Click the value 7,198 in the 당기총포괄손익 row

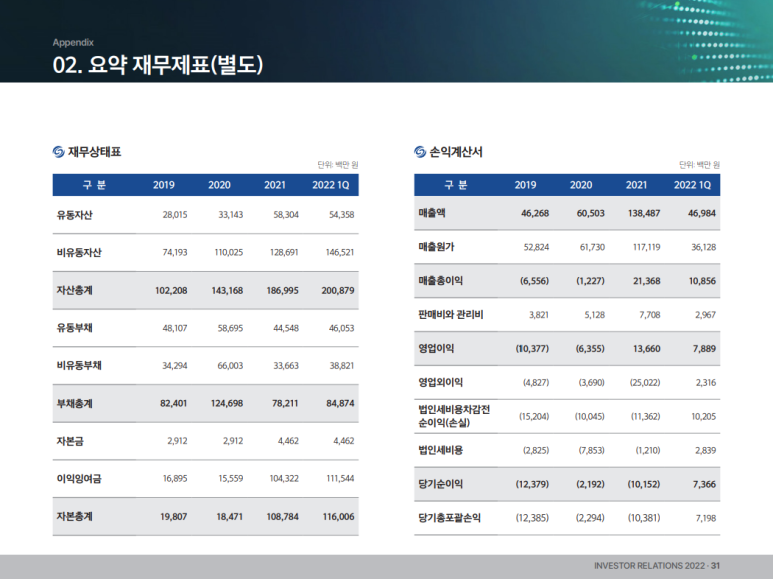pyautogui.click(x=706, y=518)
